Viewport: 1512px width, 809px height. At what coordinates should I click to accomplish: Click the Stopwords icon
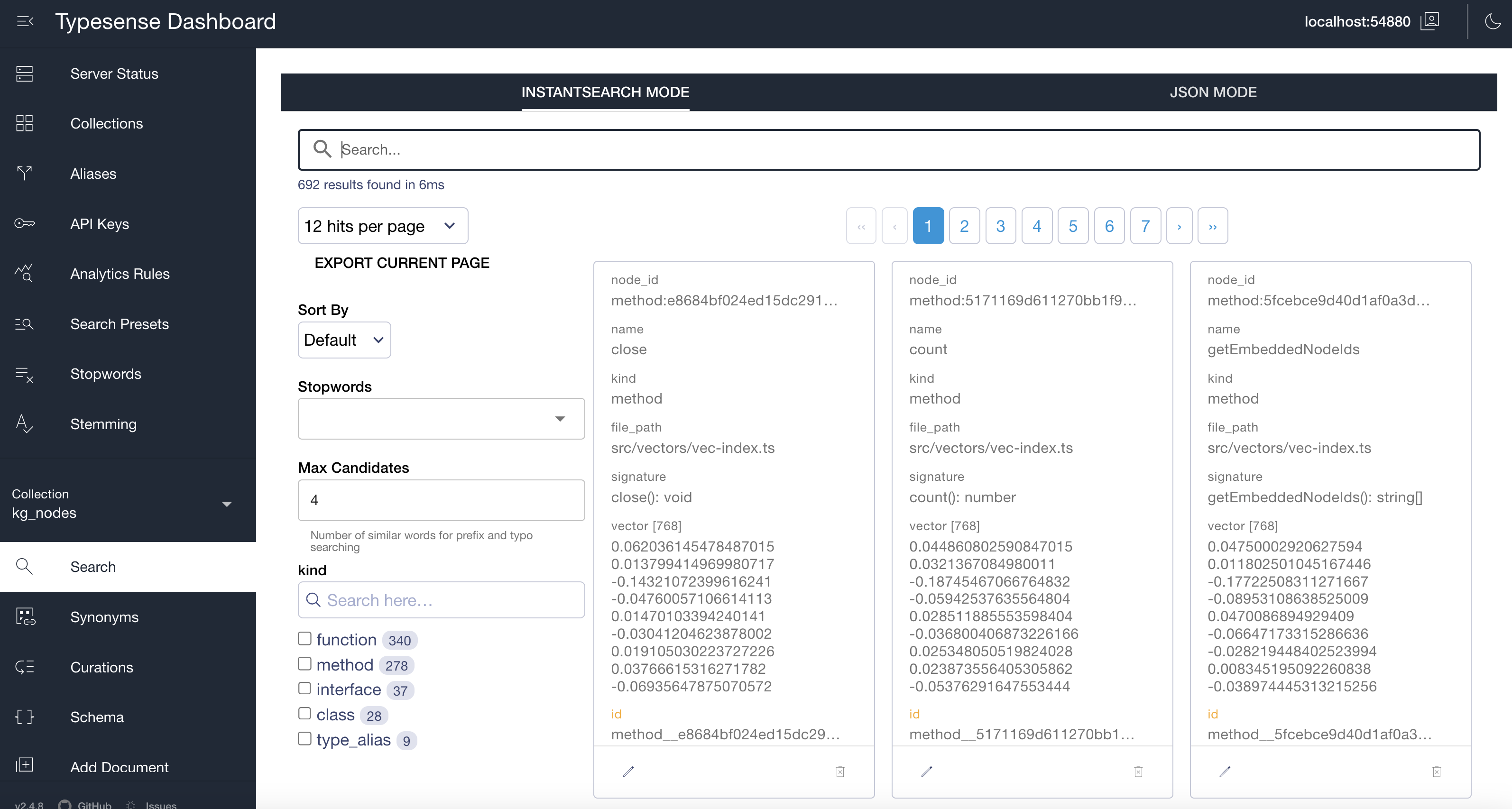tap(24, 374)
